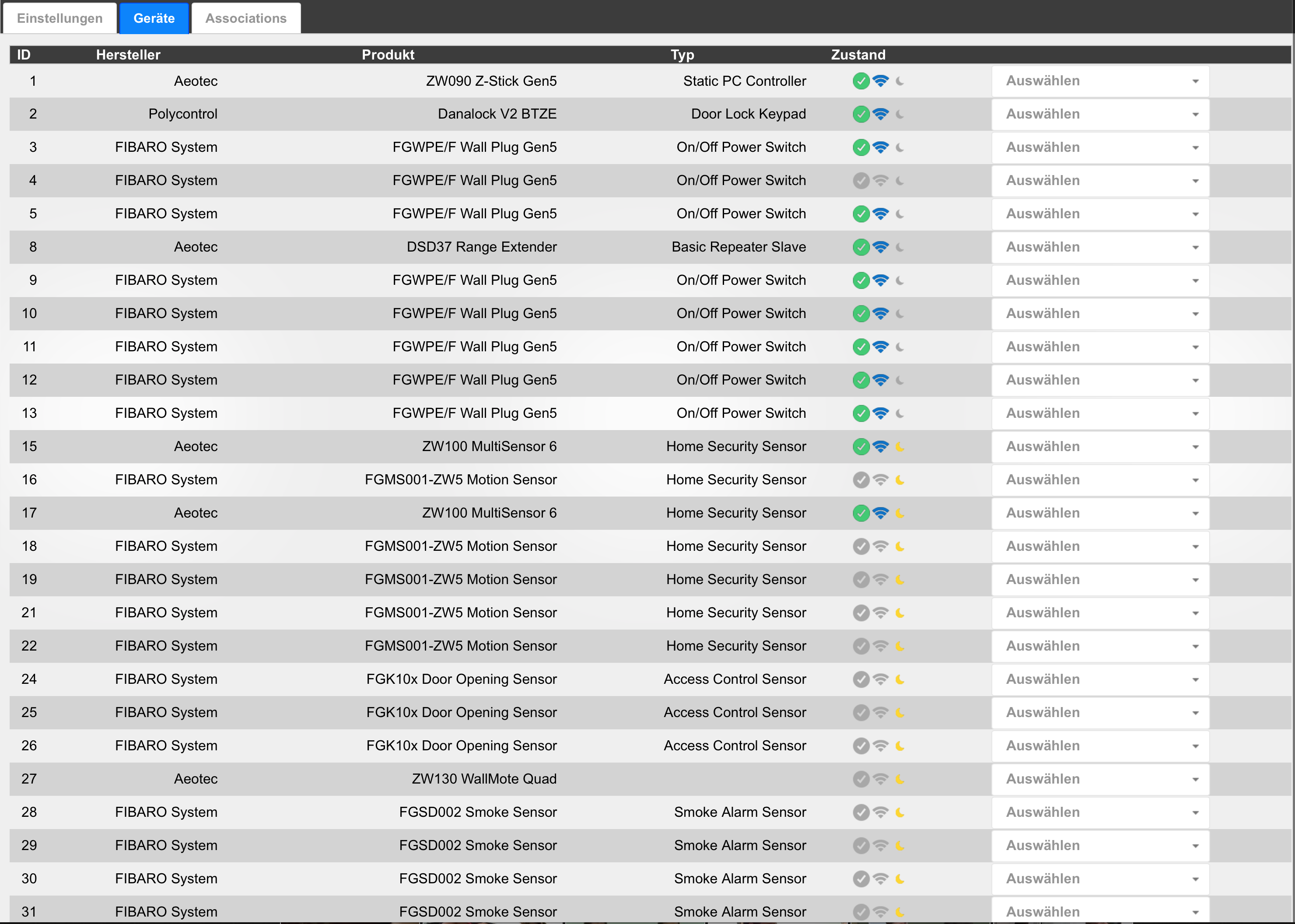Image resolution: width=1295 pixels, height=924 pixels.
Task: Click FGWPE/F Wall Plug Gen5 in row 9
Action: pyautogui.click(x=474, y=280)
